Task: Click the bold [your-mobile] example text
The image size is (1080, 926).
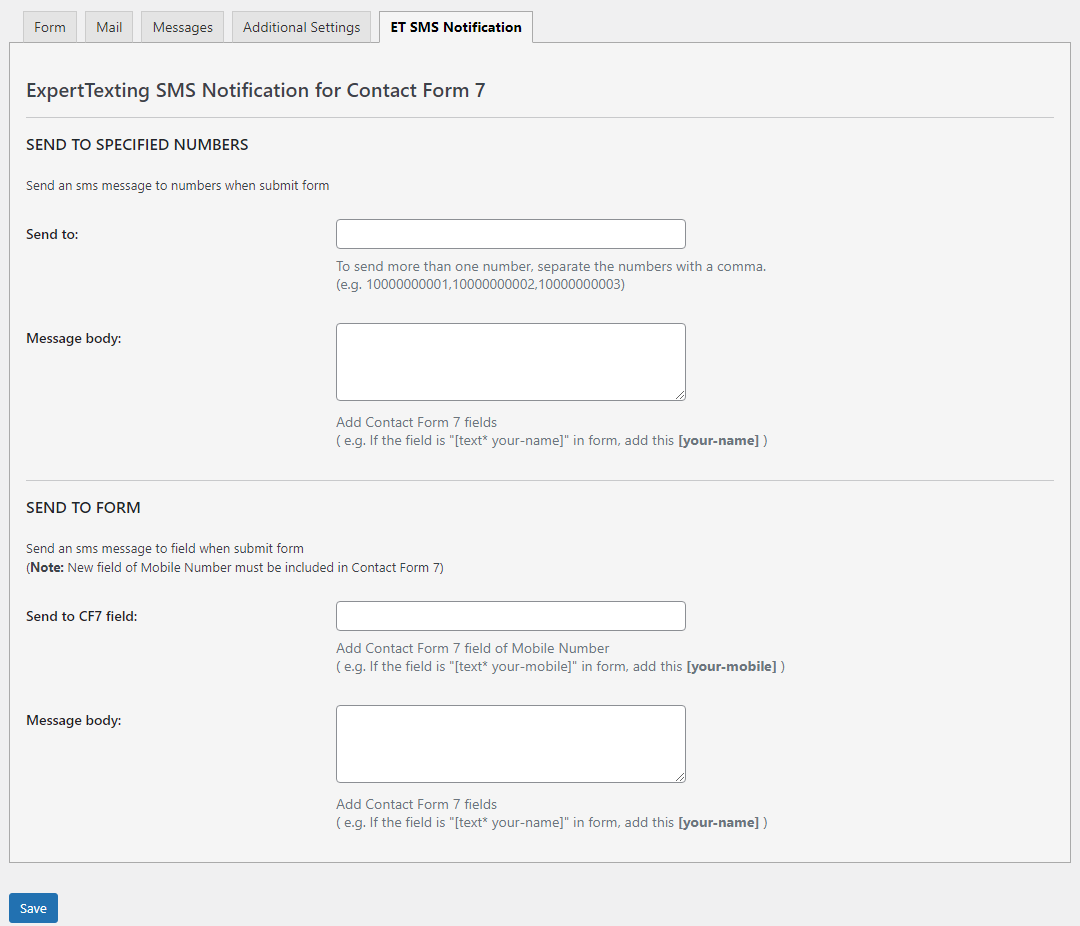Action: pos(731,666)
